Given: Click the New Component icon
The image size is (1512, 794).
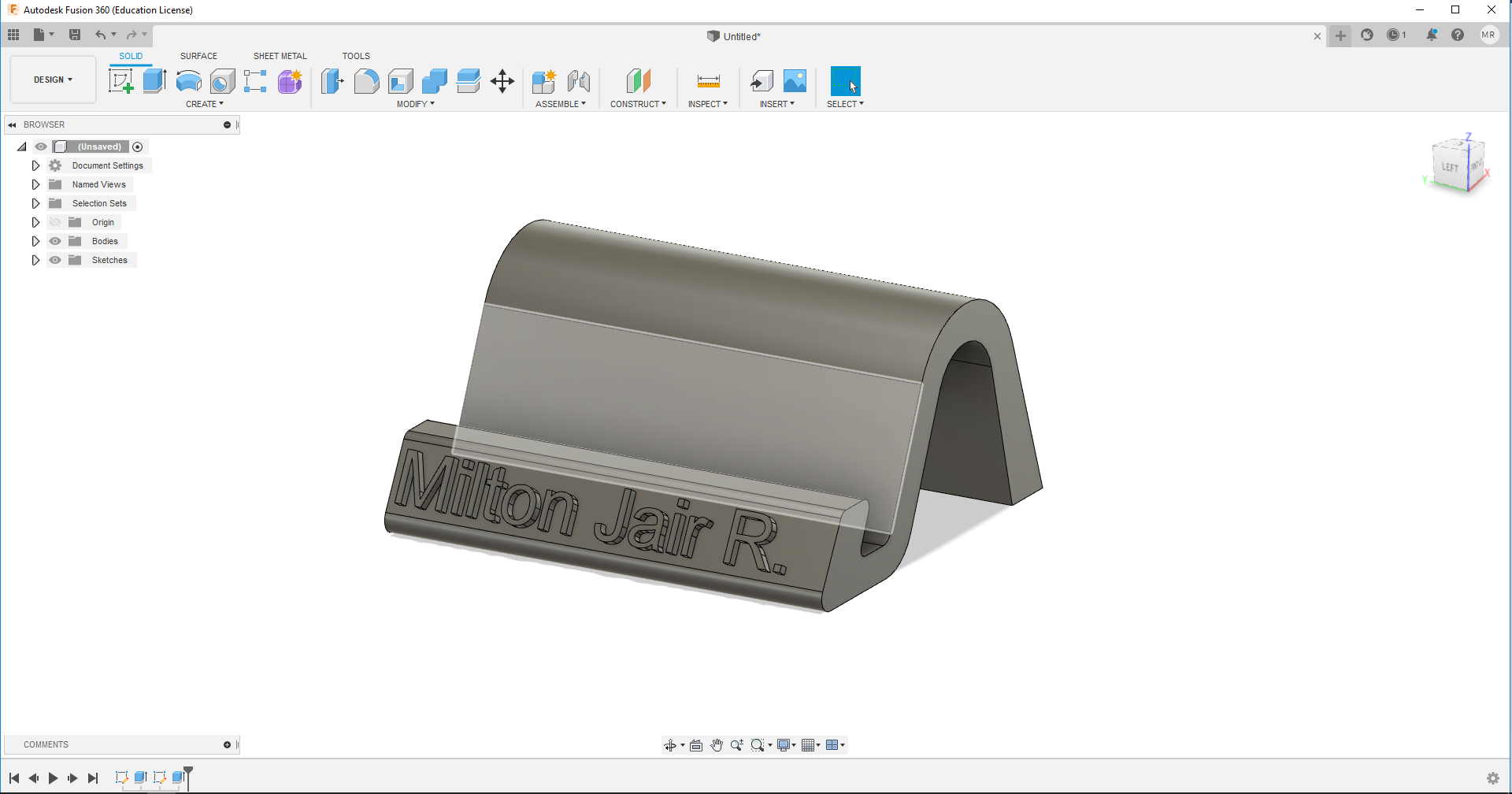Looking at the screenshot, I should tap(544, 81).
